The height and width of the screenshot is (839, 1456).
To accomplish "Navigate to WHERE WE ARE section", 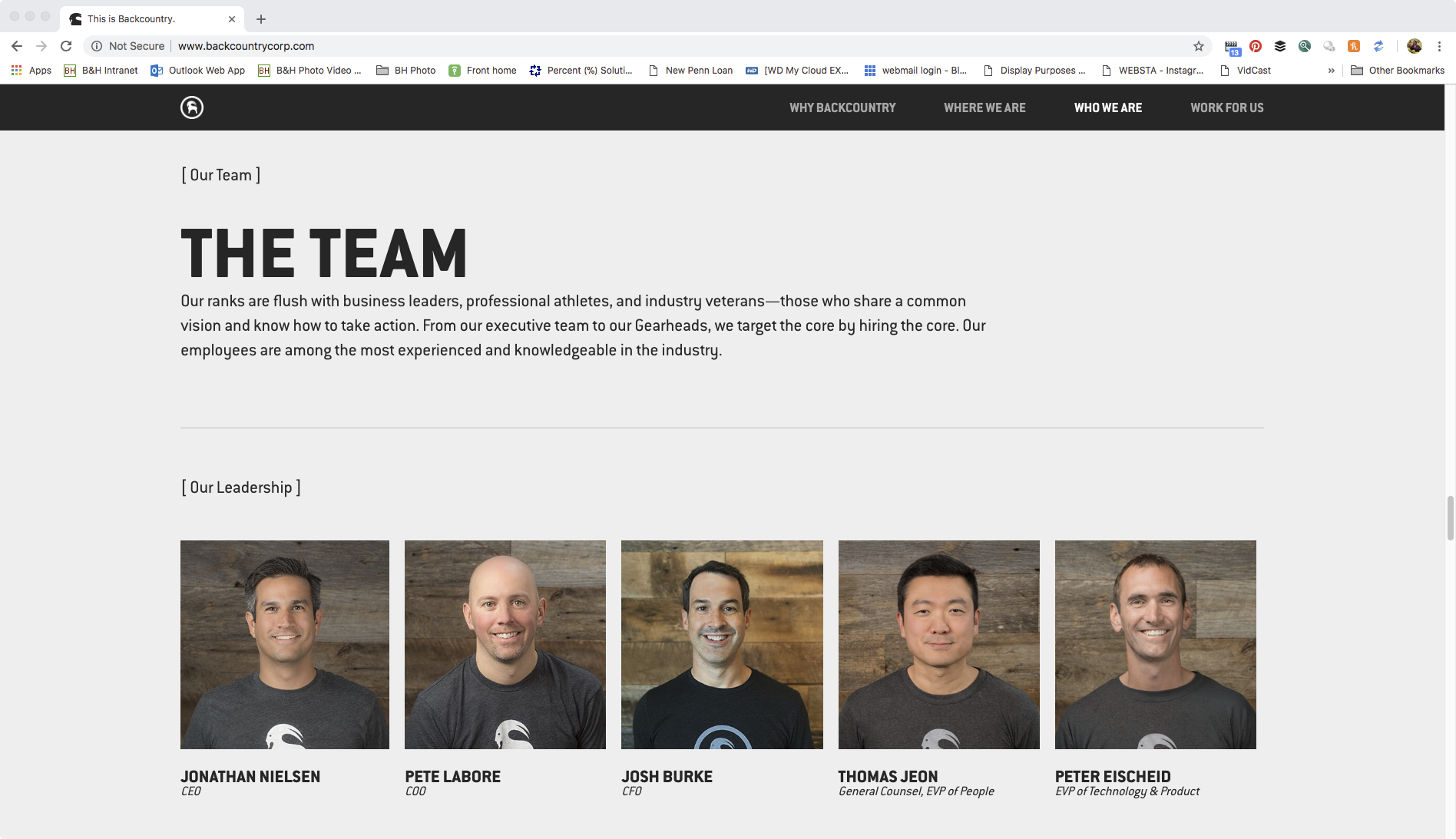I will [984, 107].
